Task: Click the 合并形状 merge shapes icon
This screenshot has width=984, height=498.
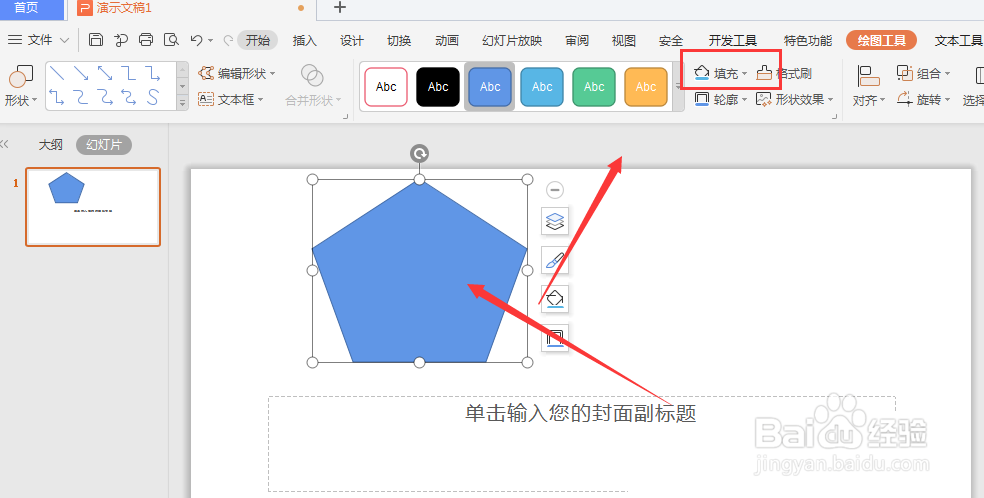Action: pos(312,76)
